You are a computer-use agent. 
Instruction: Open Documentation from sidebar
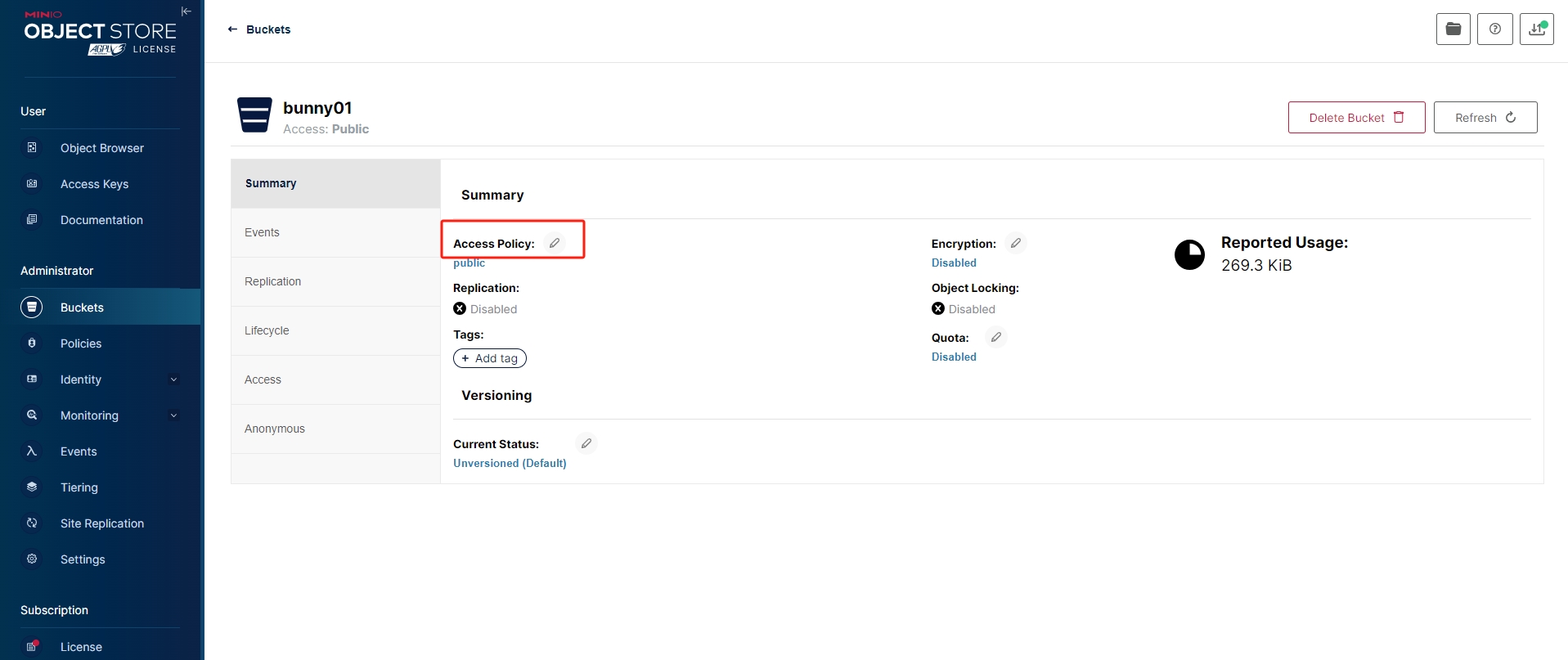point(100,220)
